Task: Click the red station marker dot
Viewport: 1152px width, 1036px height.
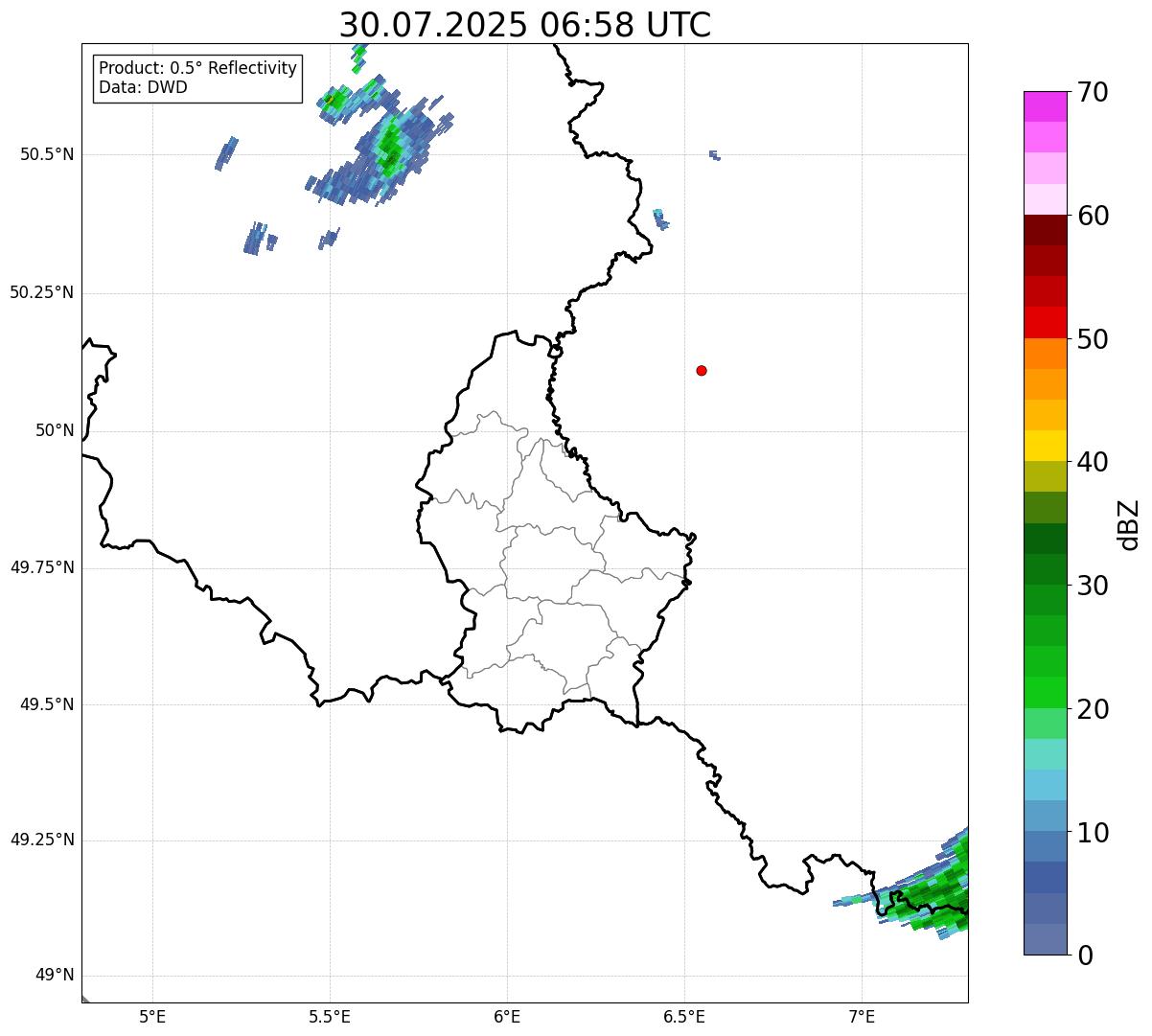Action: click(702, 370)
